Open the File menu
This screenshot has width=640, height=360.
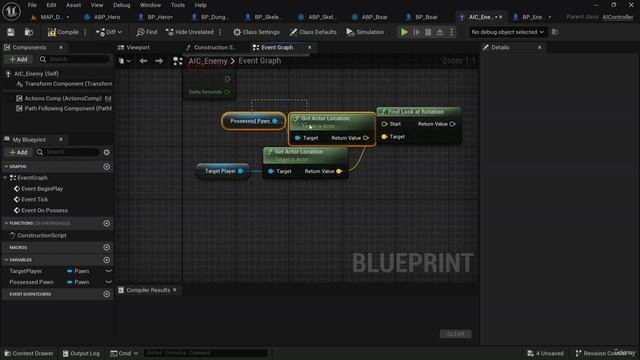[x=32, y=5]
